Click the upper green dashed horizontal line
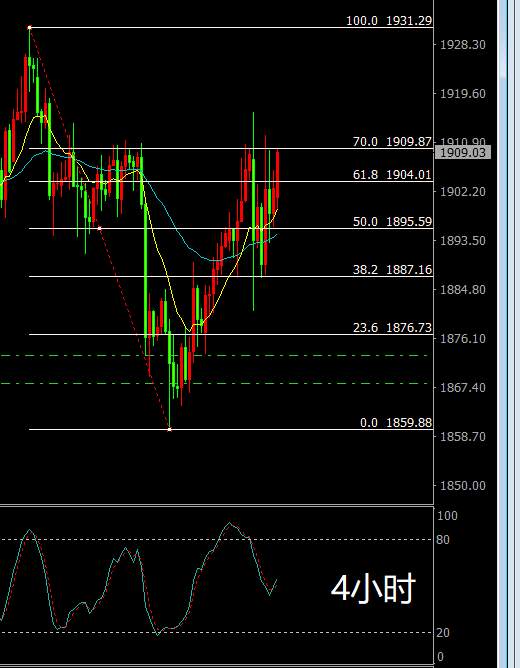 click(x=214, y=355)
